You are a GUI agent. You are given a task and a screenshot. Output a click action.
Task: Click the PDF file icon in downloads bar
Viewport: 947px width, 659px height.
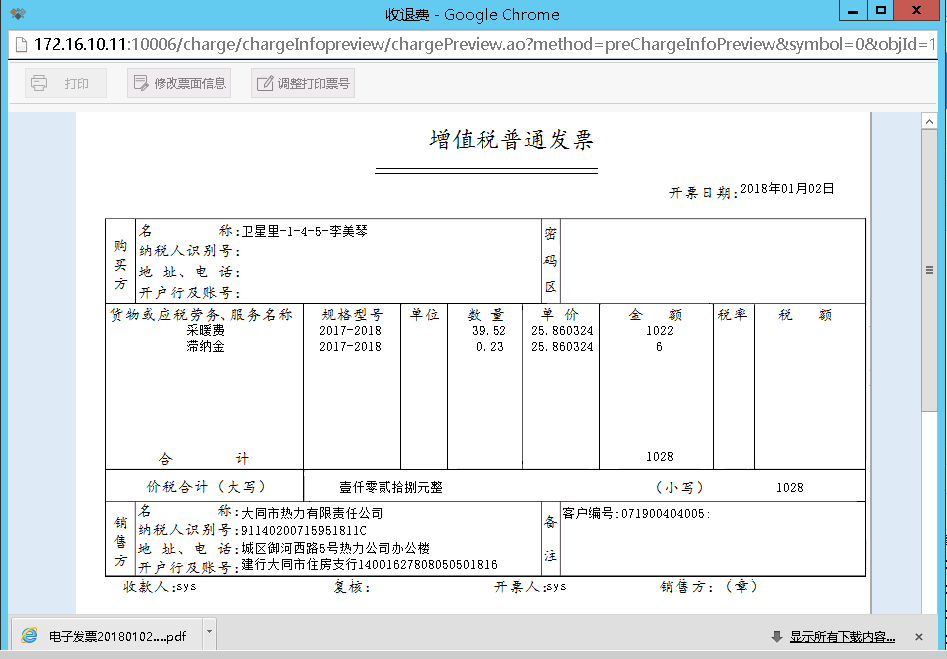[29, 636]
